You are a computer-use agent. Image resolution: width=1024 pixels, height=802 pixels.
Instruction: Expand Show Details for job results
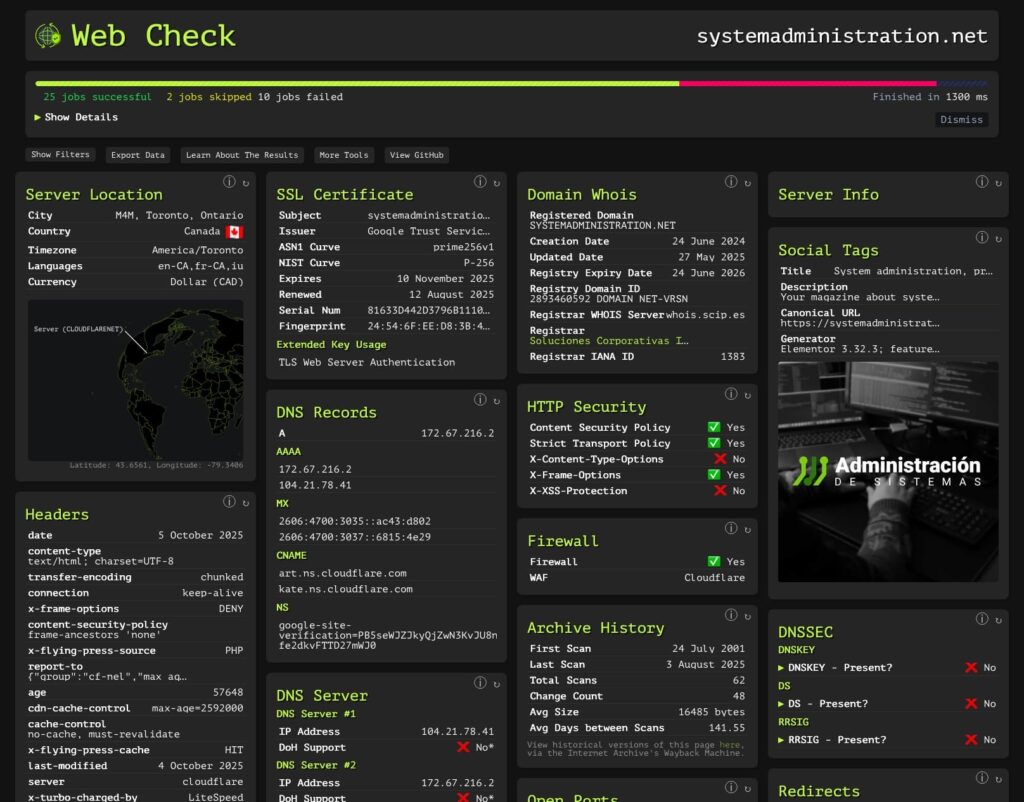[x=76, y=117]
